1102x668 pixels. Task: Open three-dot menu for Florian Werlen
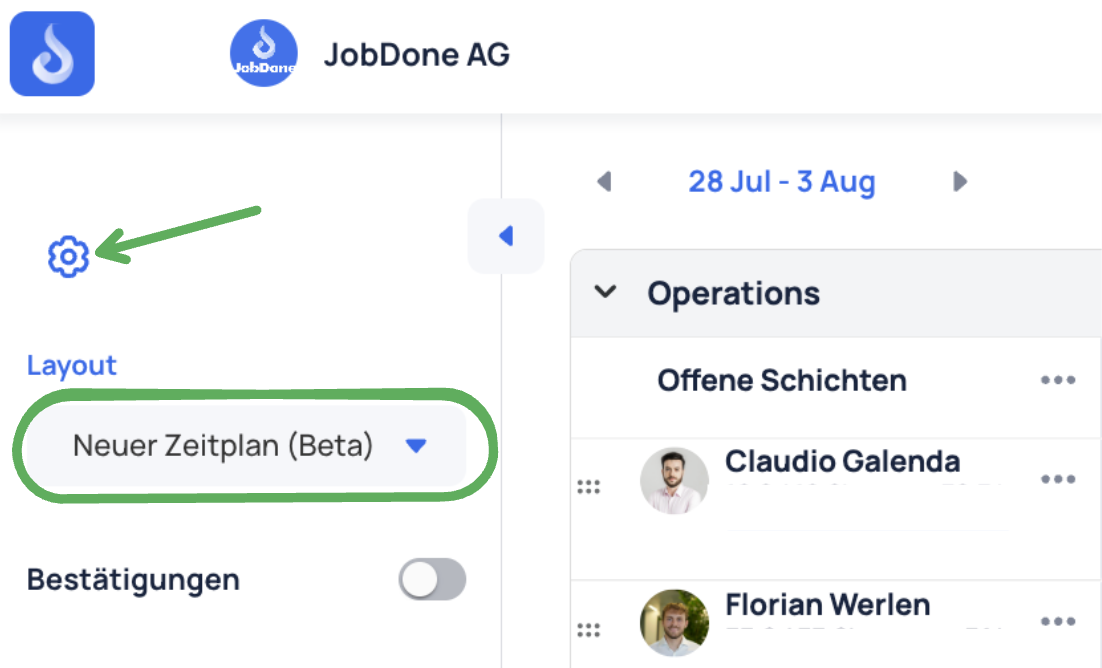coord(1058,622)
